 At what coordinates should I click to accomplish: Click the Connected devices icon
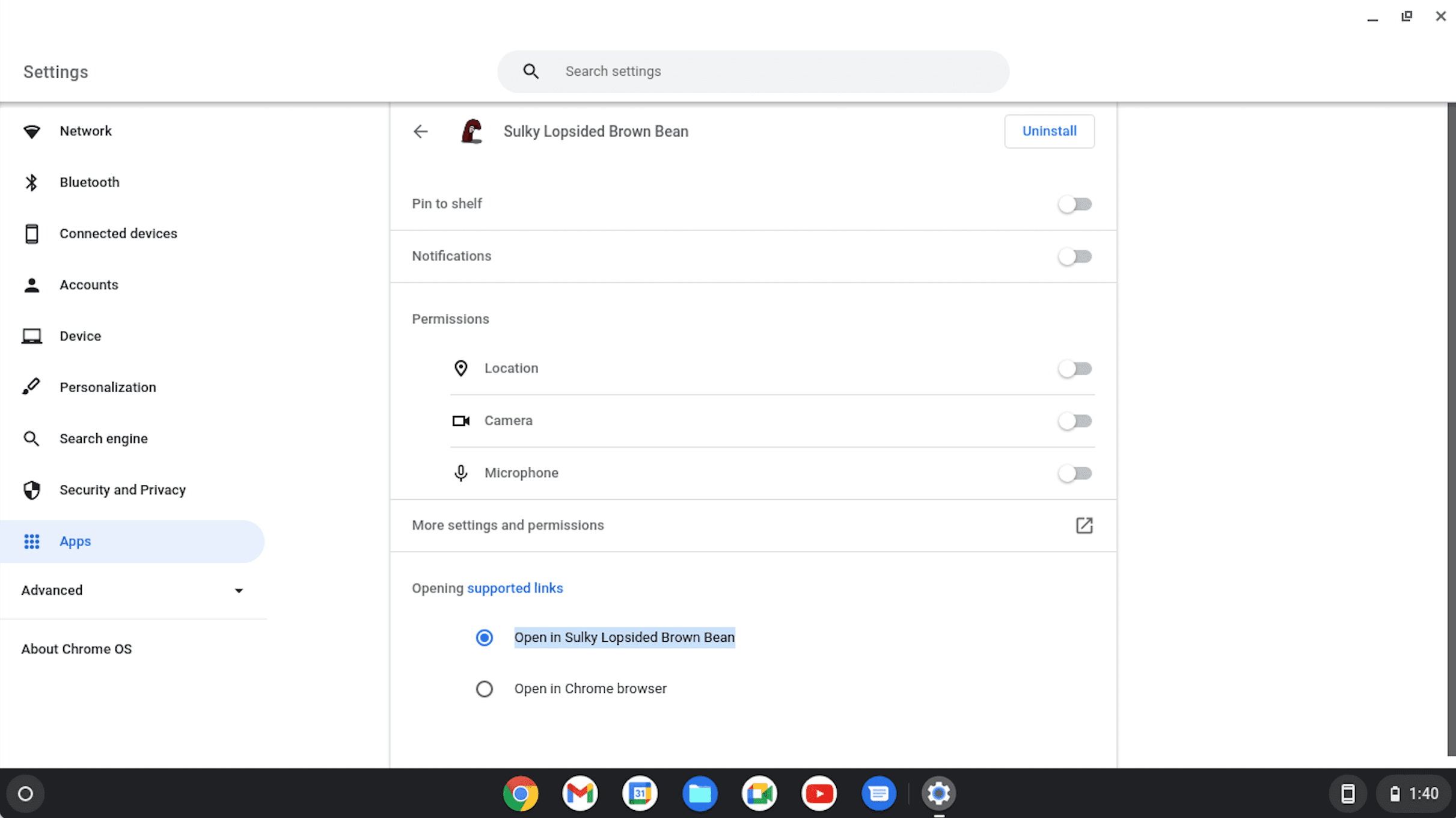(x=32, y=233)
